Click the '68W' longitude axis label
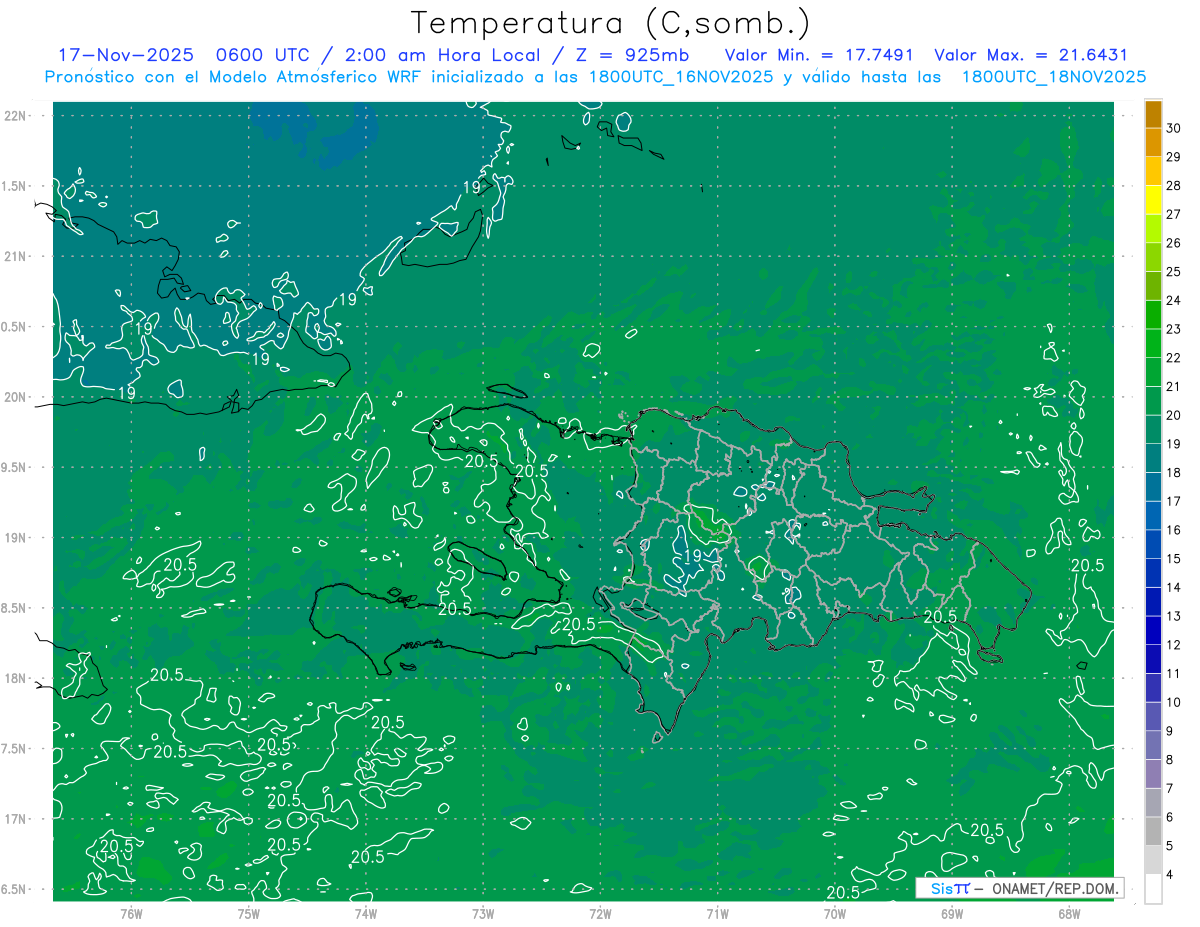 [x=1069, y=913]
